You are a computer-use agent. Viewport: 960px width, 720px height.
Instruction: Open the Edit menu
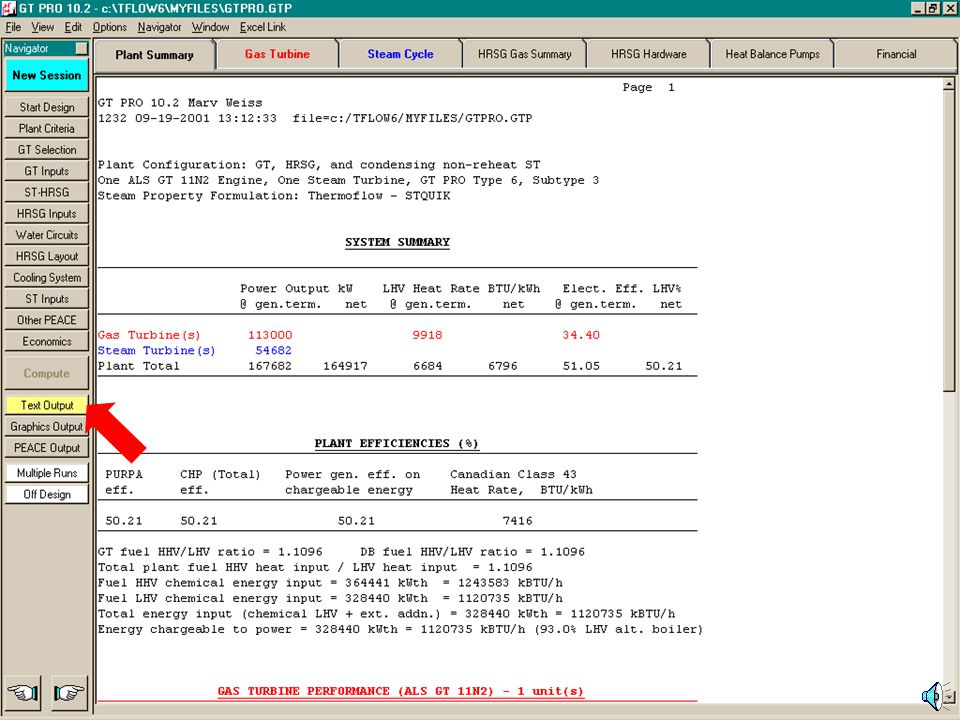click(73, 27)
